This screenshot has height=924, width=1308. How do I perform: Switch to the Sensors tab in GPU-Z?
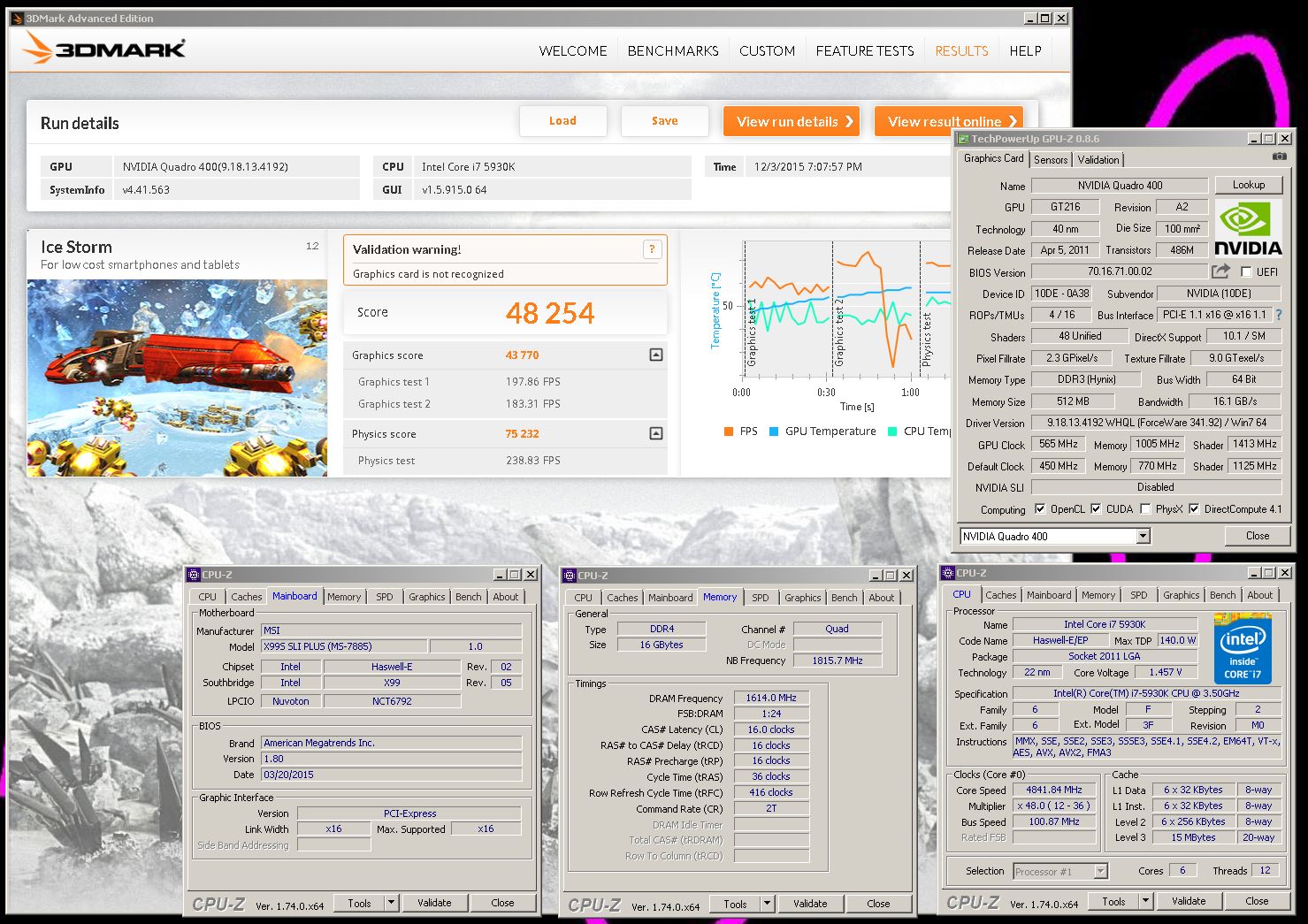[x=1051, y=160]
